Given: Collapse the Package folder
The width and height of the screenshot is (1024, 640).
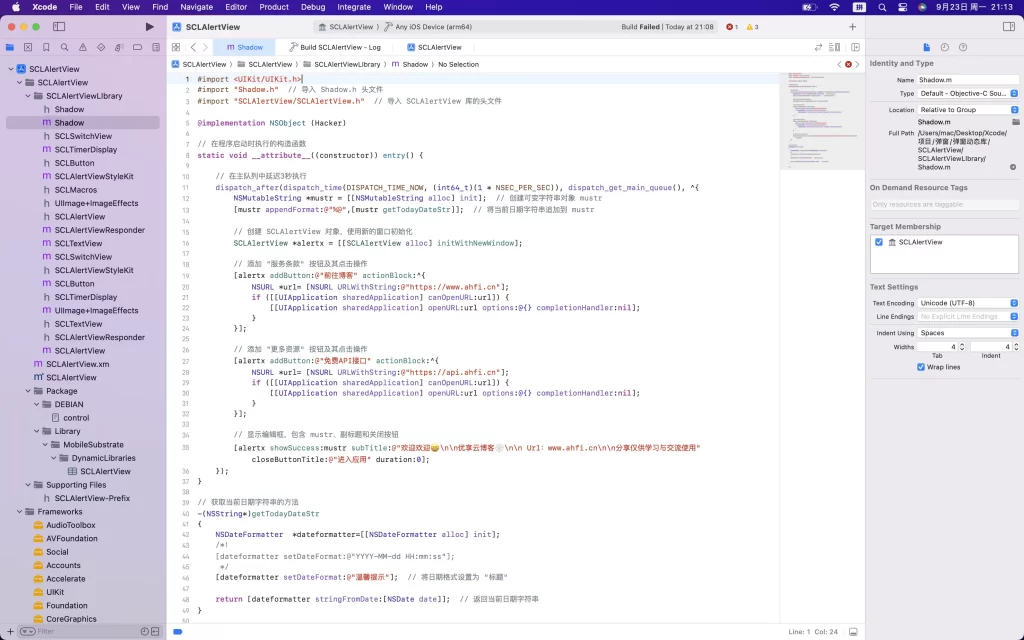Looking at the screenshot, I should [x=28, y=391].
